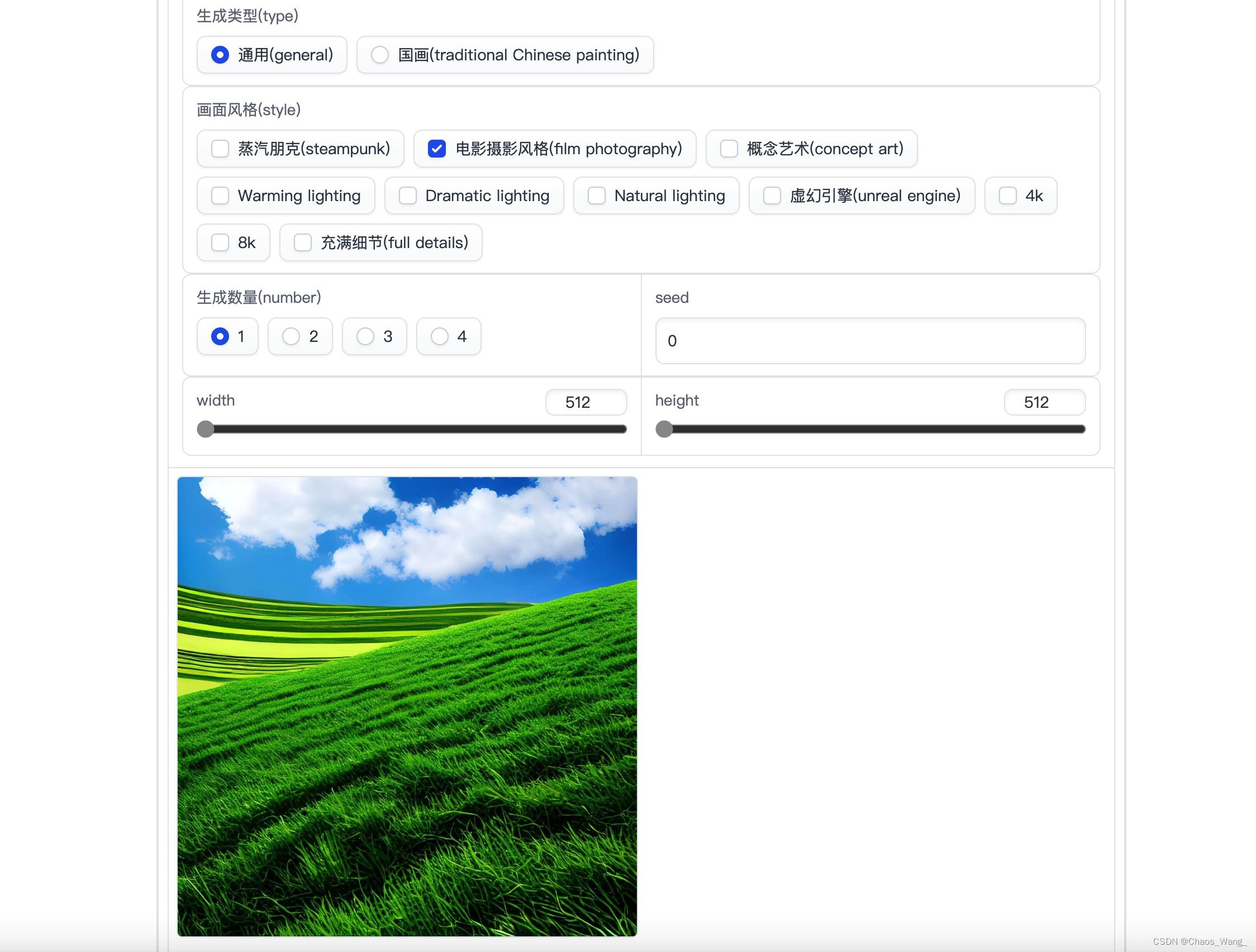The image size is (1256, 952).
Task: Enable 4k style checkbox
Action: 1008,195
